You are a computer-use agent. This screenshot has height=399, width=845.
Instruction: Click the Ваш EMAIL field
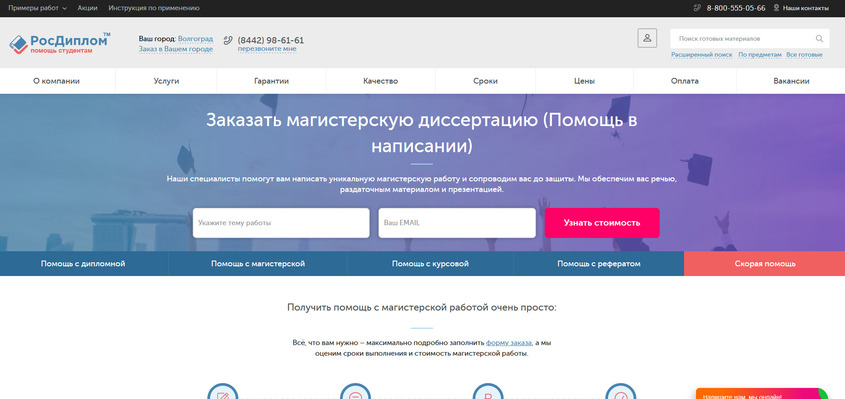tap(457, 223)
